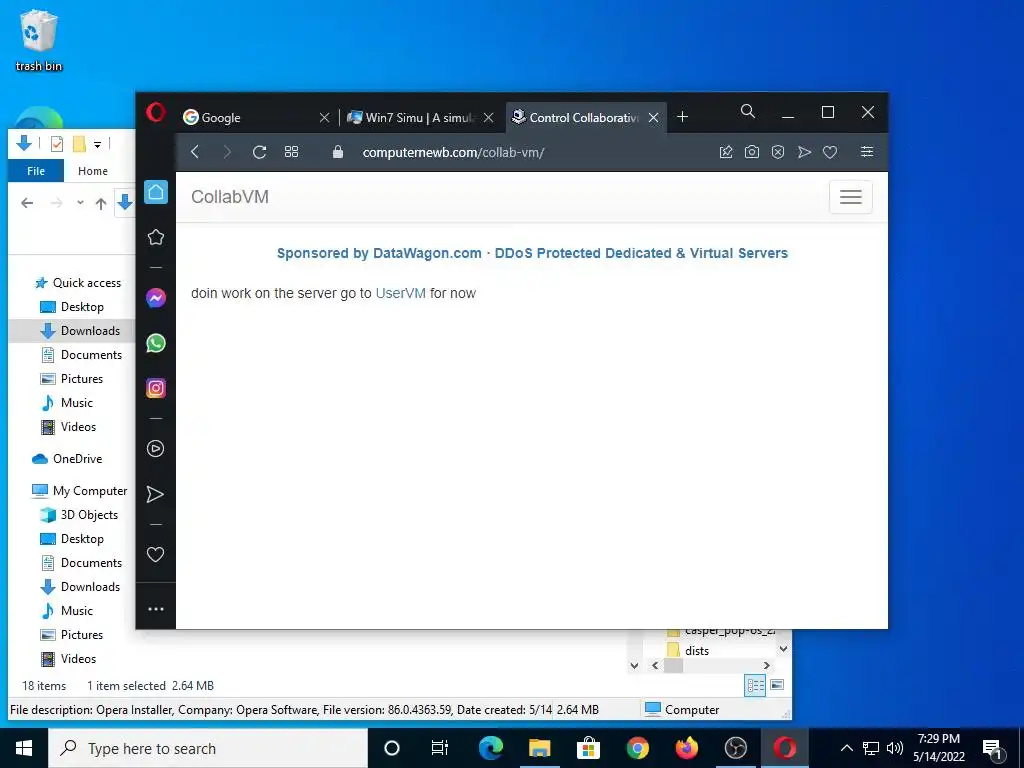Open the DataWagon sponsor link

532,253
